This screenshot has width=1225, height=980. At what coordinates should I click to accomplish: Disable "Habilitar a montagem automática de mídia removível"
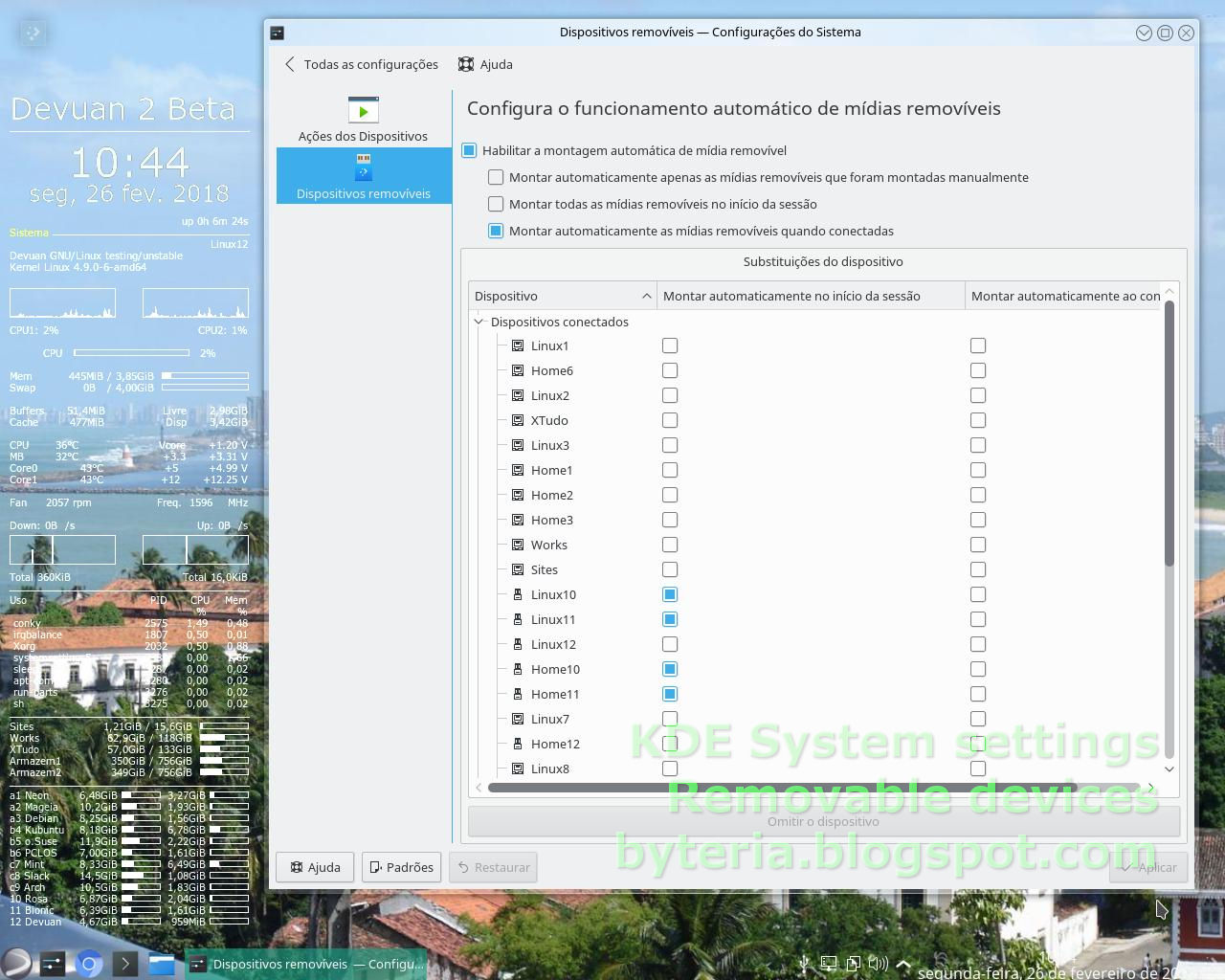pos(469,150)
